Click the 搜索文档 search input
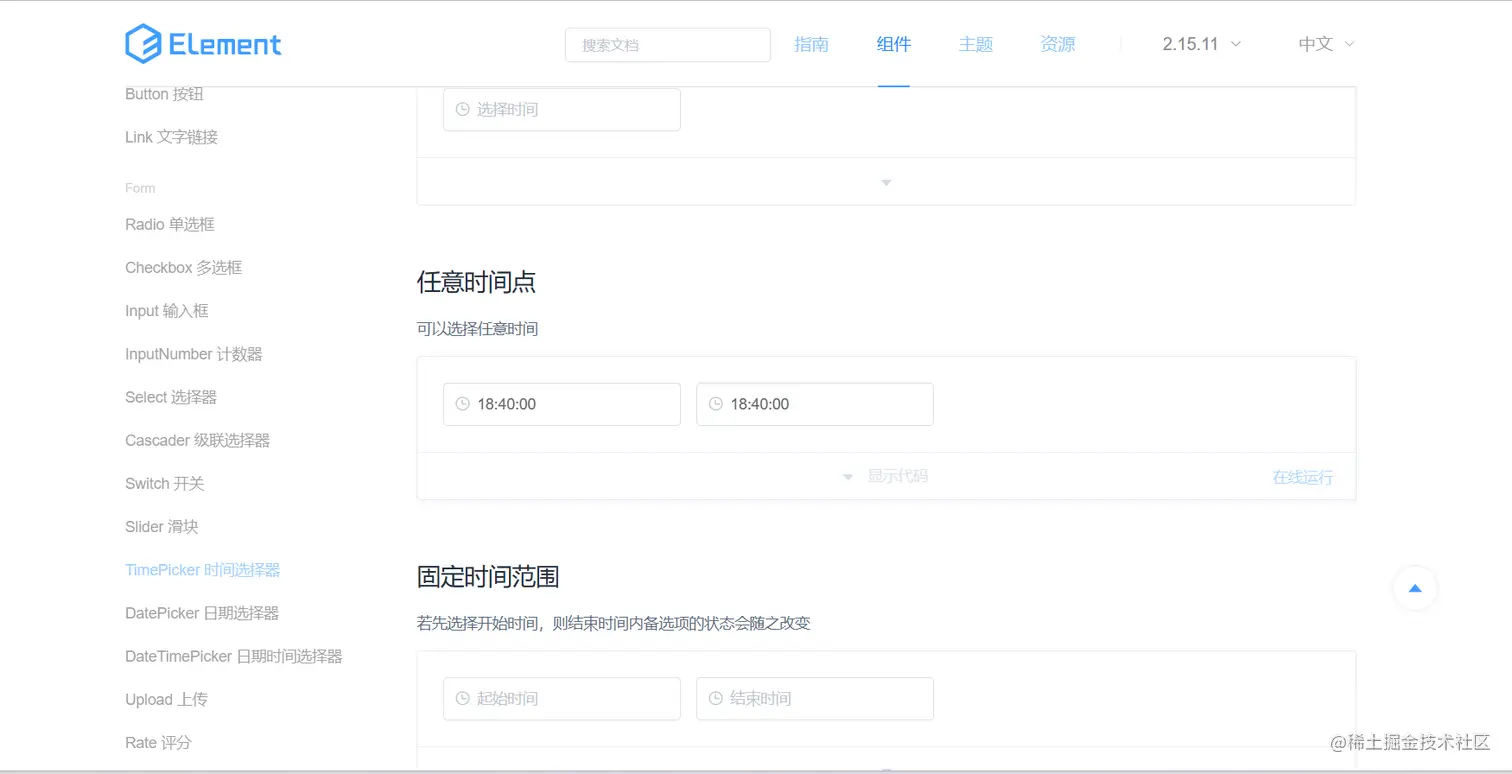The image size is (1512, 774). coord(667,44)
